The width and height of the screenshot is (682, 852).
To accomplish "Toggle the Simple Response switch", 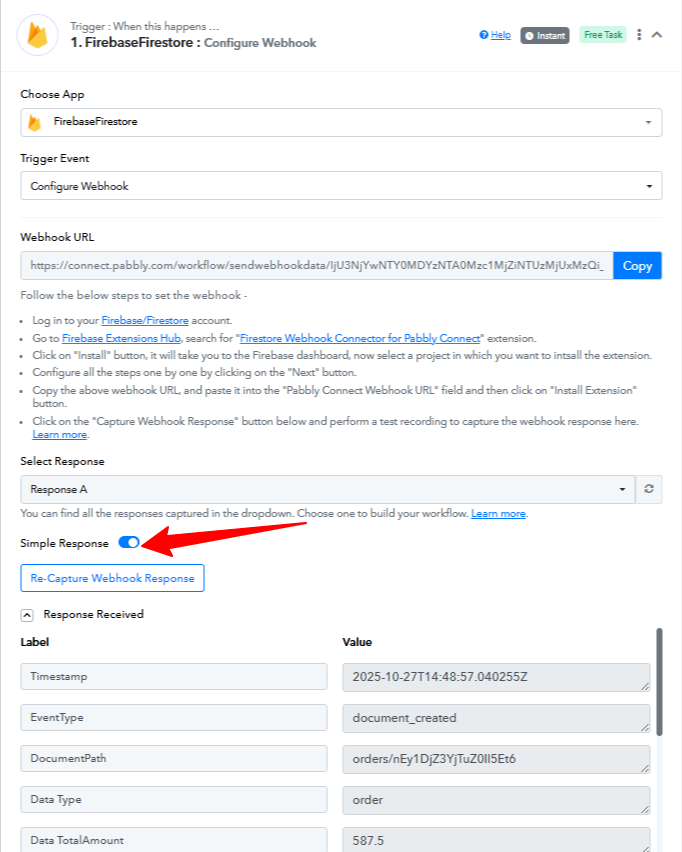I will [x=129, y=542].
